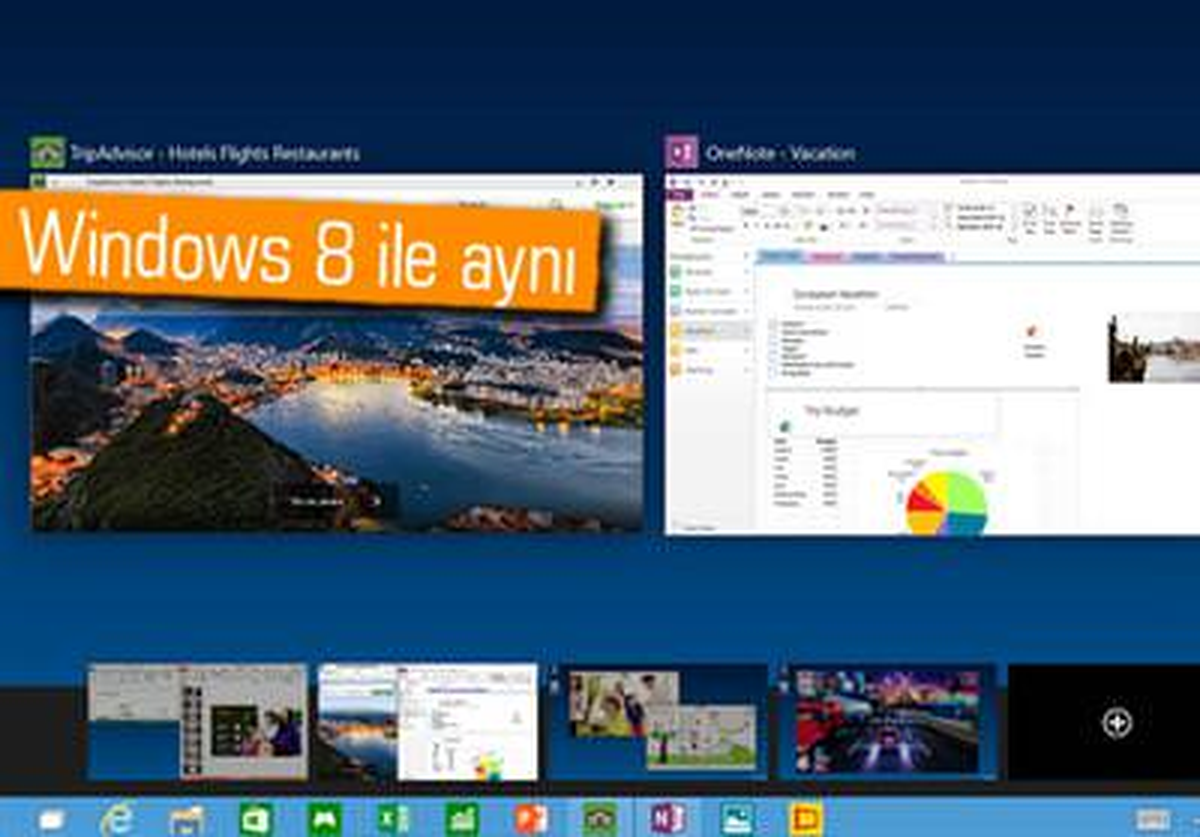Click the "OneNote - Vacation" title text
Viewport: 1200px width, 837px height.
pos(780,153)
